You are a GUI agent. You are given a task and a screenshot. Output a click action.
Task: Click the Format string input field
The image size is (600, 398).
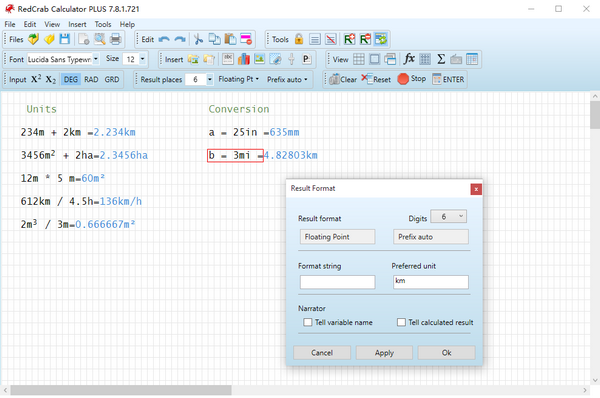coord(337,282)
